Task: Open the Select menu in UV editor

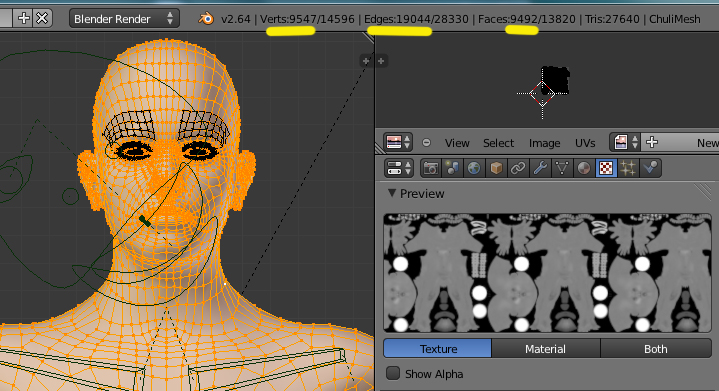Action: [498, 143]
